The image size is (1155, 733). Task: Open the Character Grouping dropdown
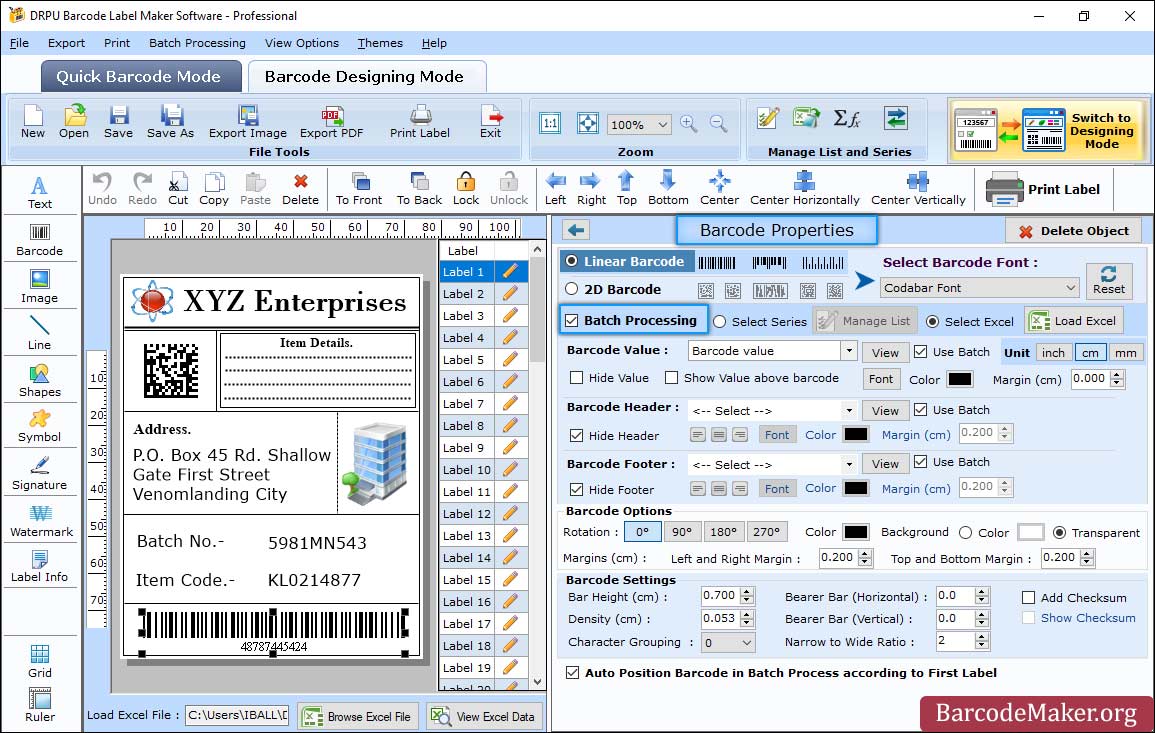point(728,642)
